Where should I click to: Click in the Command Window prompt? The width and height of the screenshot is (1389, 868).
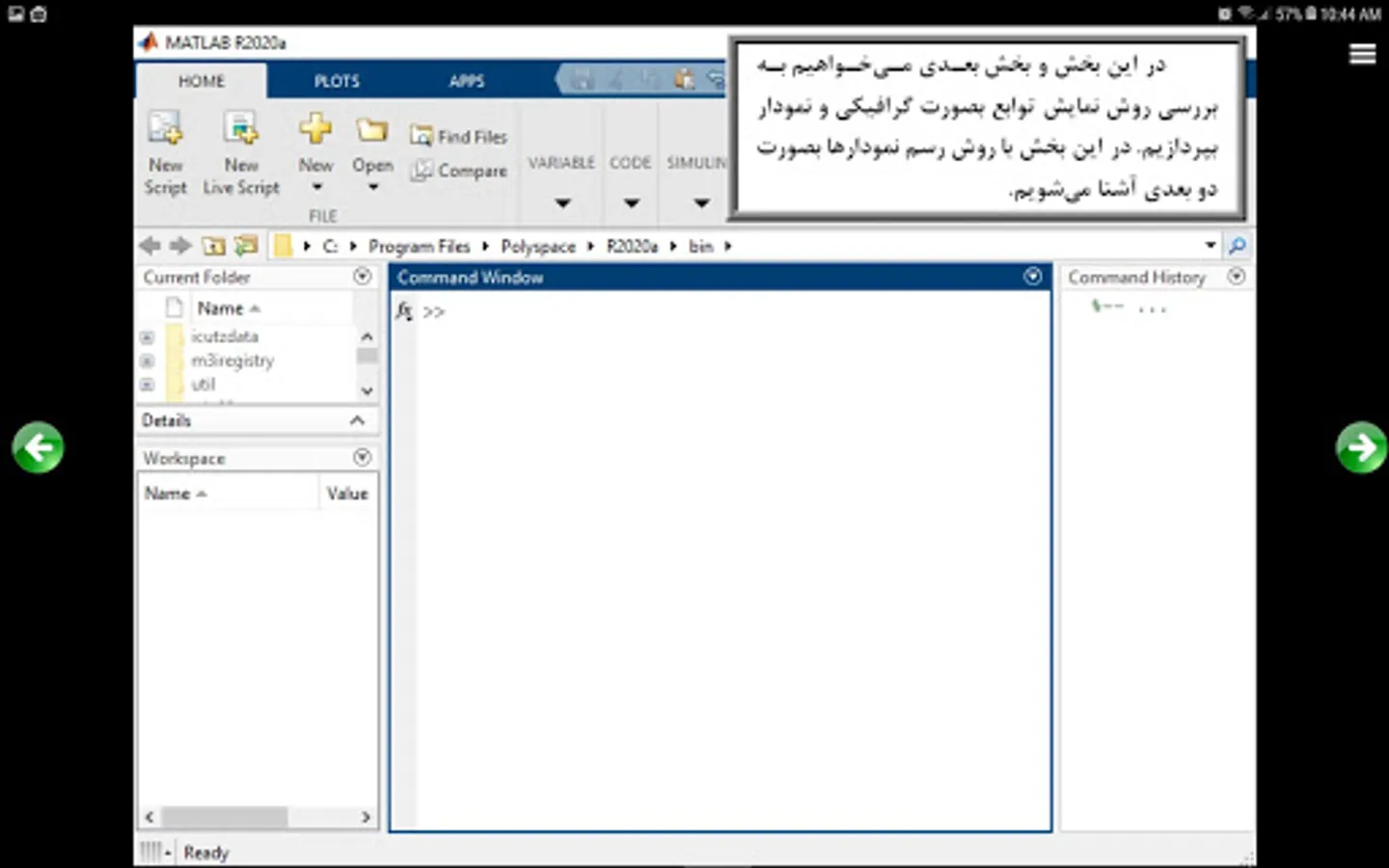tap(434, 312)
